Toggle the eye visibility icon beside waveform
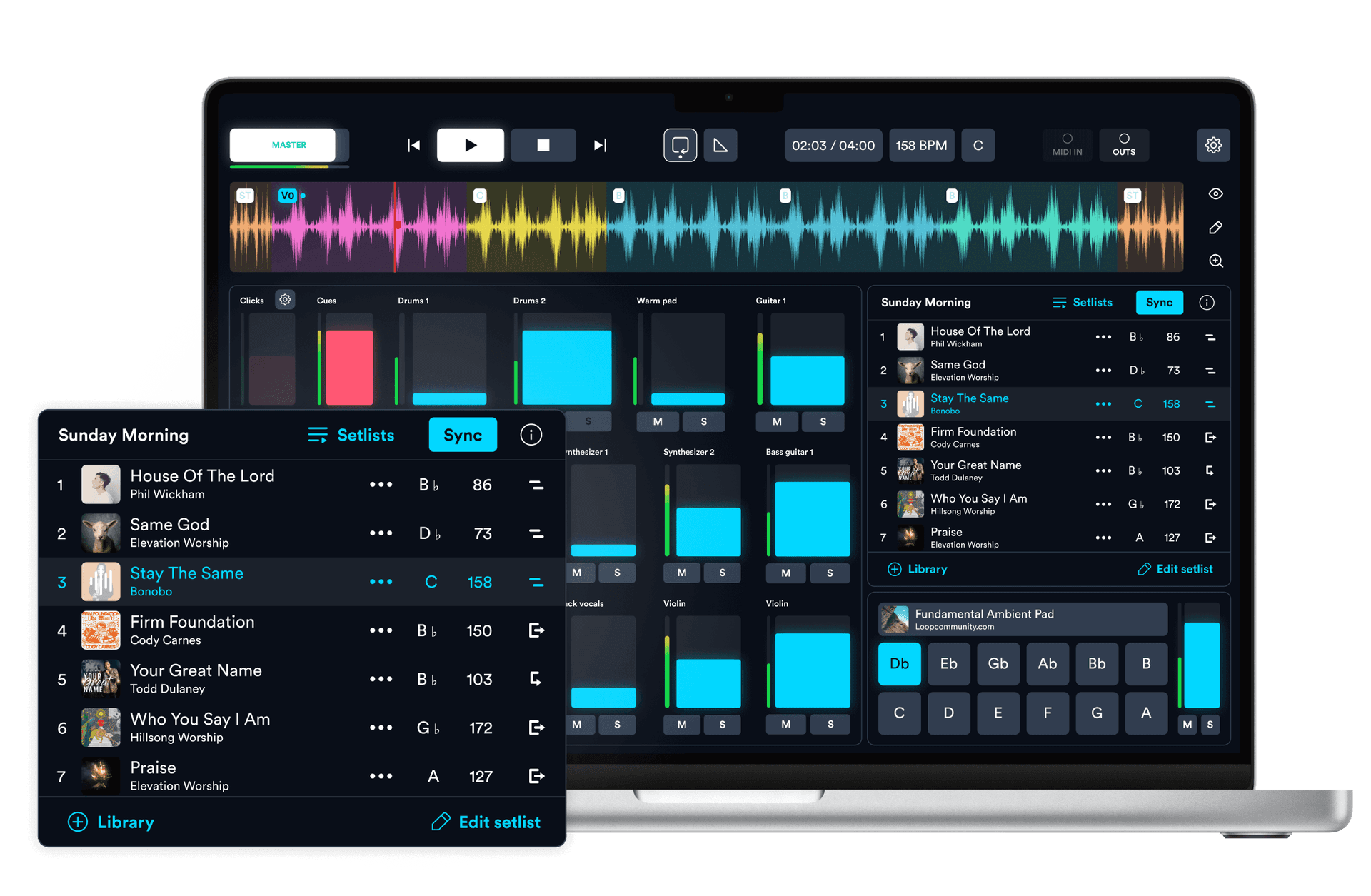This screenshot has height=896, width=1371. [1215, 194]
